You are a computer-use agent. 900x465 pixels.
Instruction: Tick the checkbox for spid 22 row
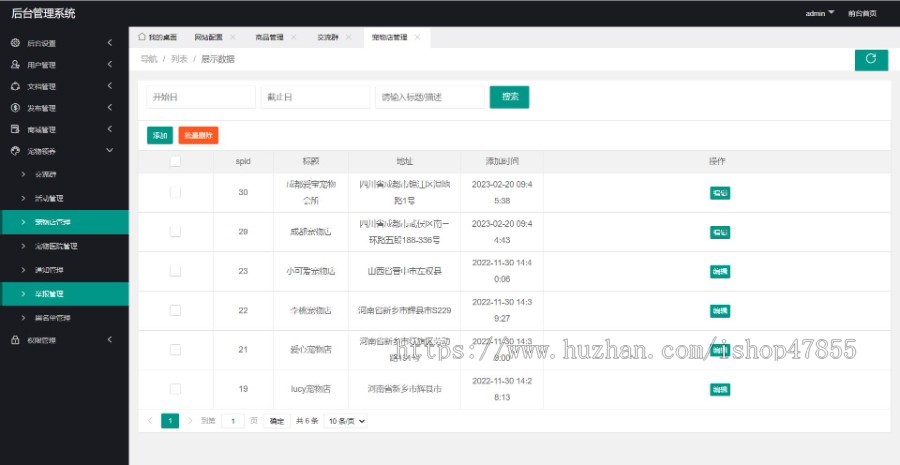tap(175, 310)
